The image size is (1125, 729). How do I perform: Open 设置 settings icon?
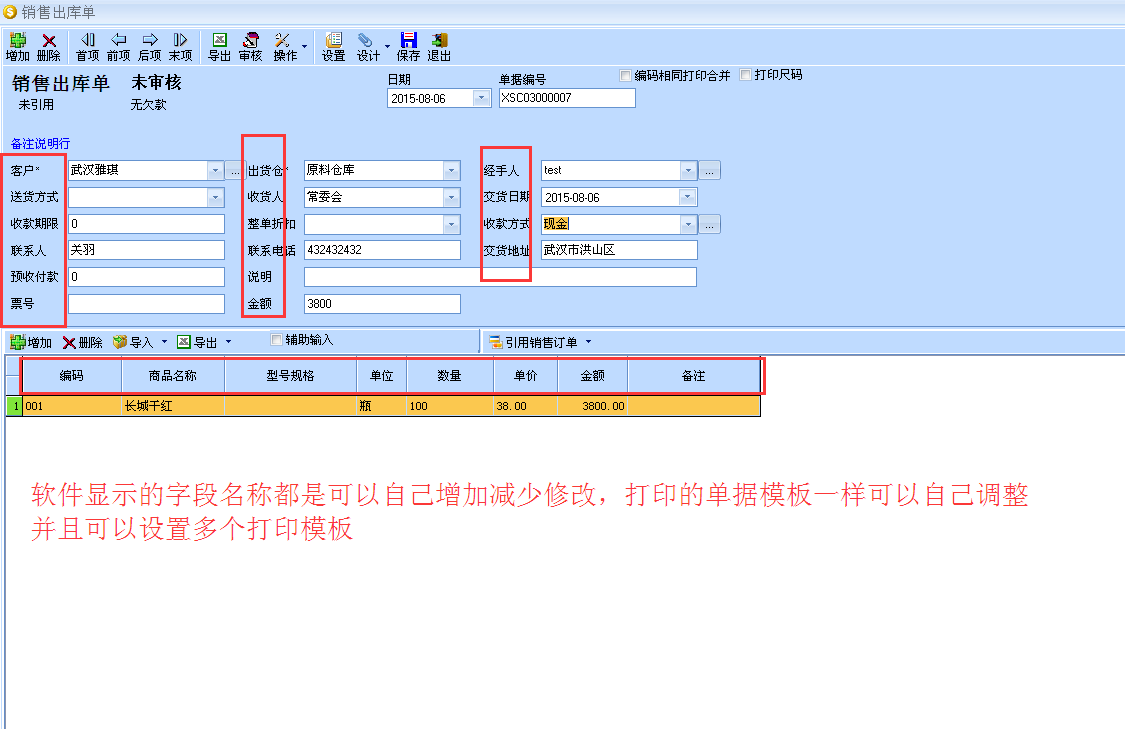pyautogui.click(x=333, y=47)
